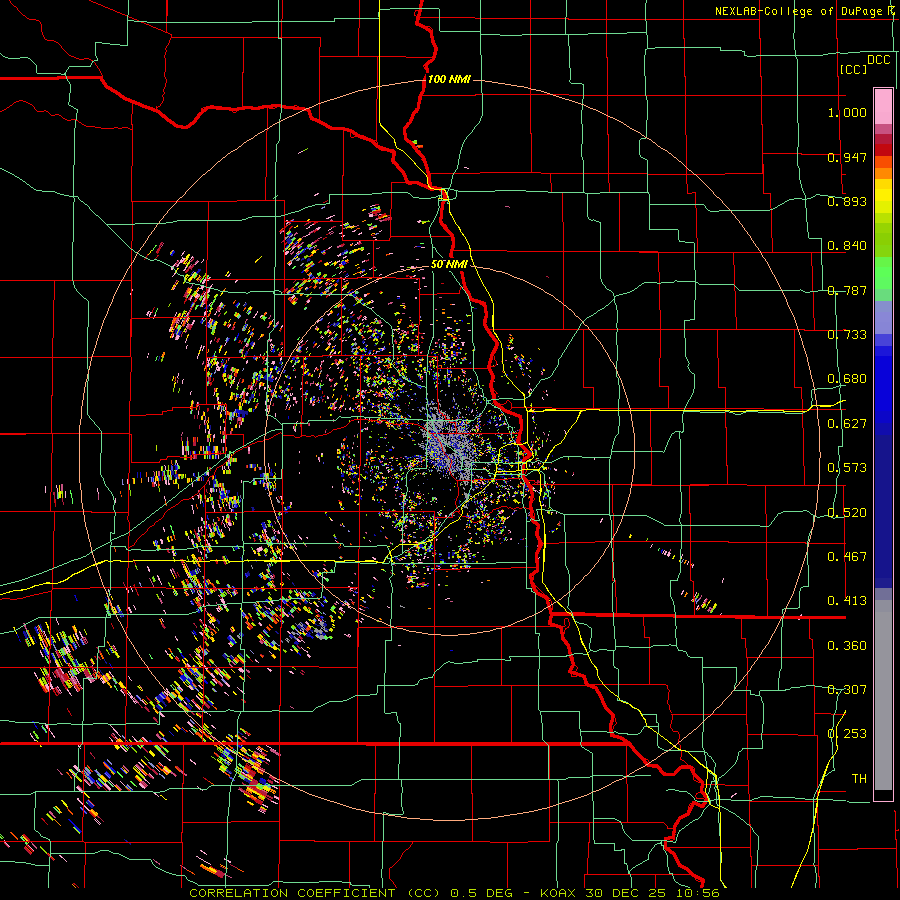Click the CORRELATION COEFFICIENT (CC) caption text
Screen dimensions: 900x900
(x=315, y=893)
